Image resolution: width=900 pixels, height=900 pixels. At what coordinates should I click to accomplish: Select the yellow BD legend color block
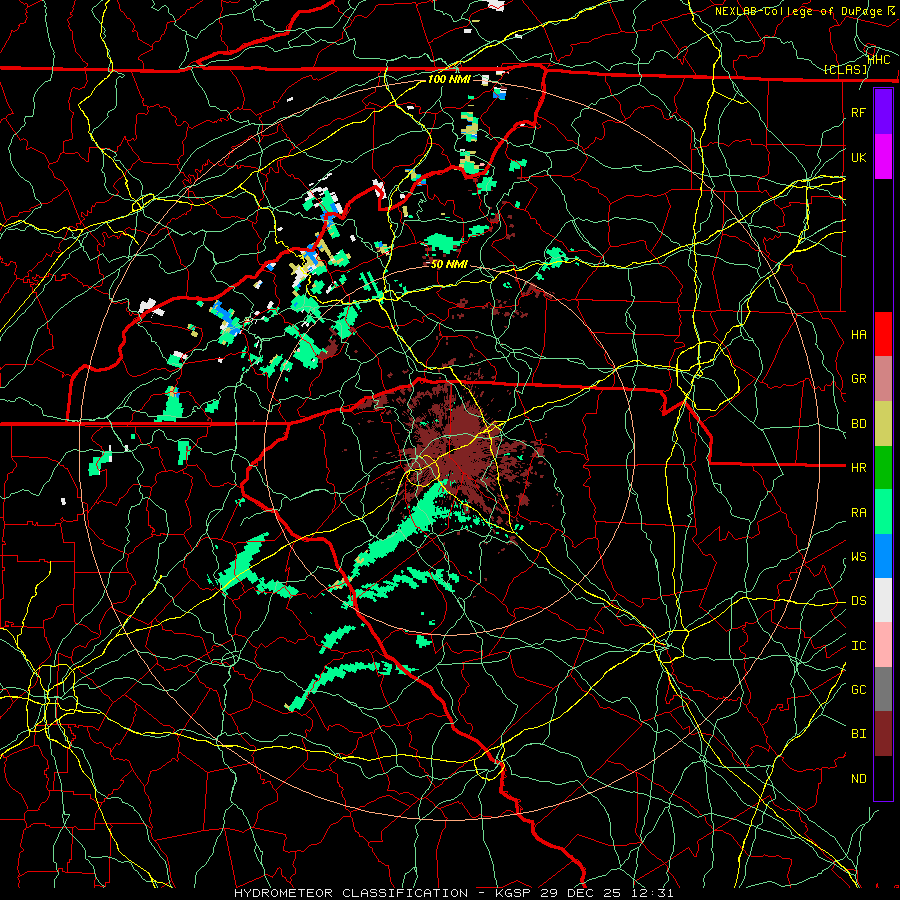[883, 424]
